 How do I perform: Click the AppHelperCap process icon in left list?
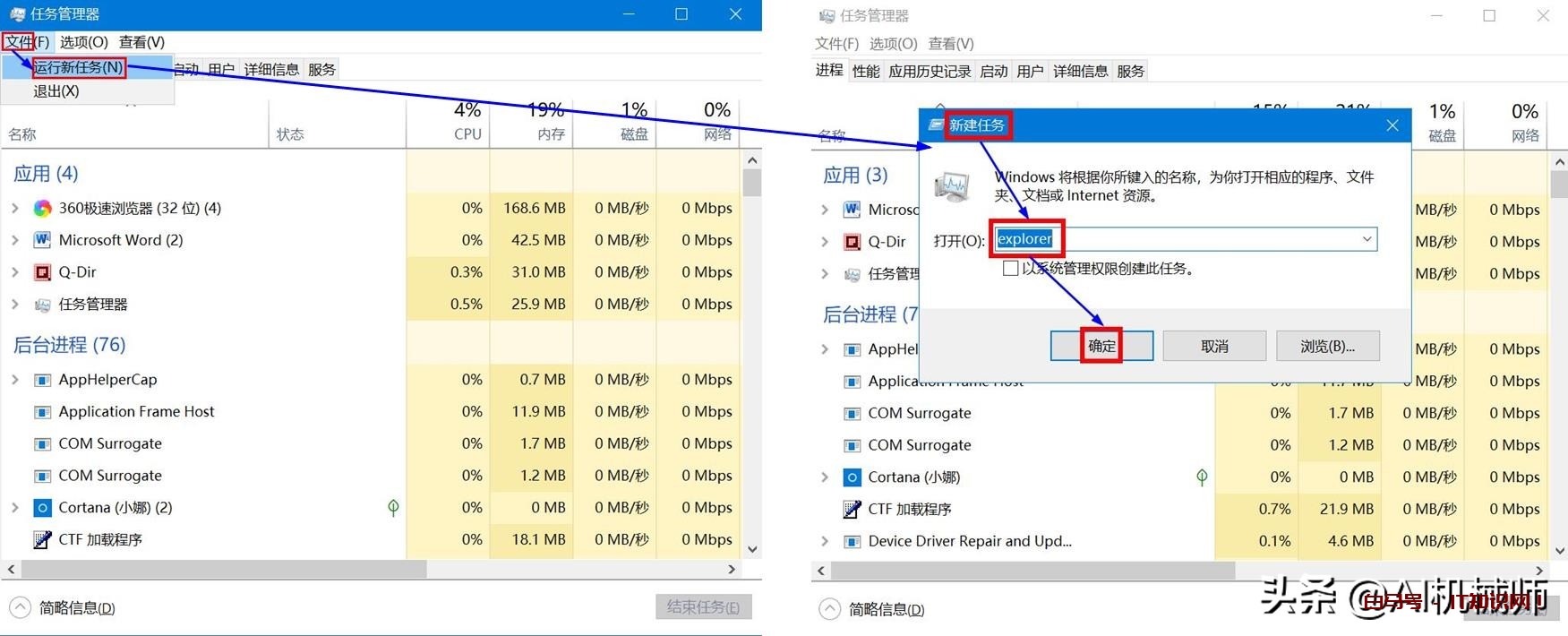(x=42, y=380)
